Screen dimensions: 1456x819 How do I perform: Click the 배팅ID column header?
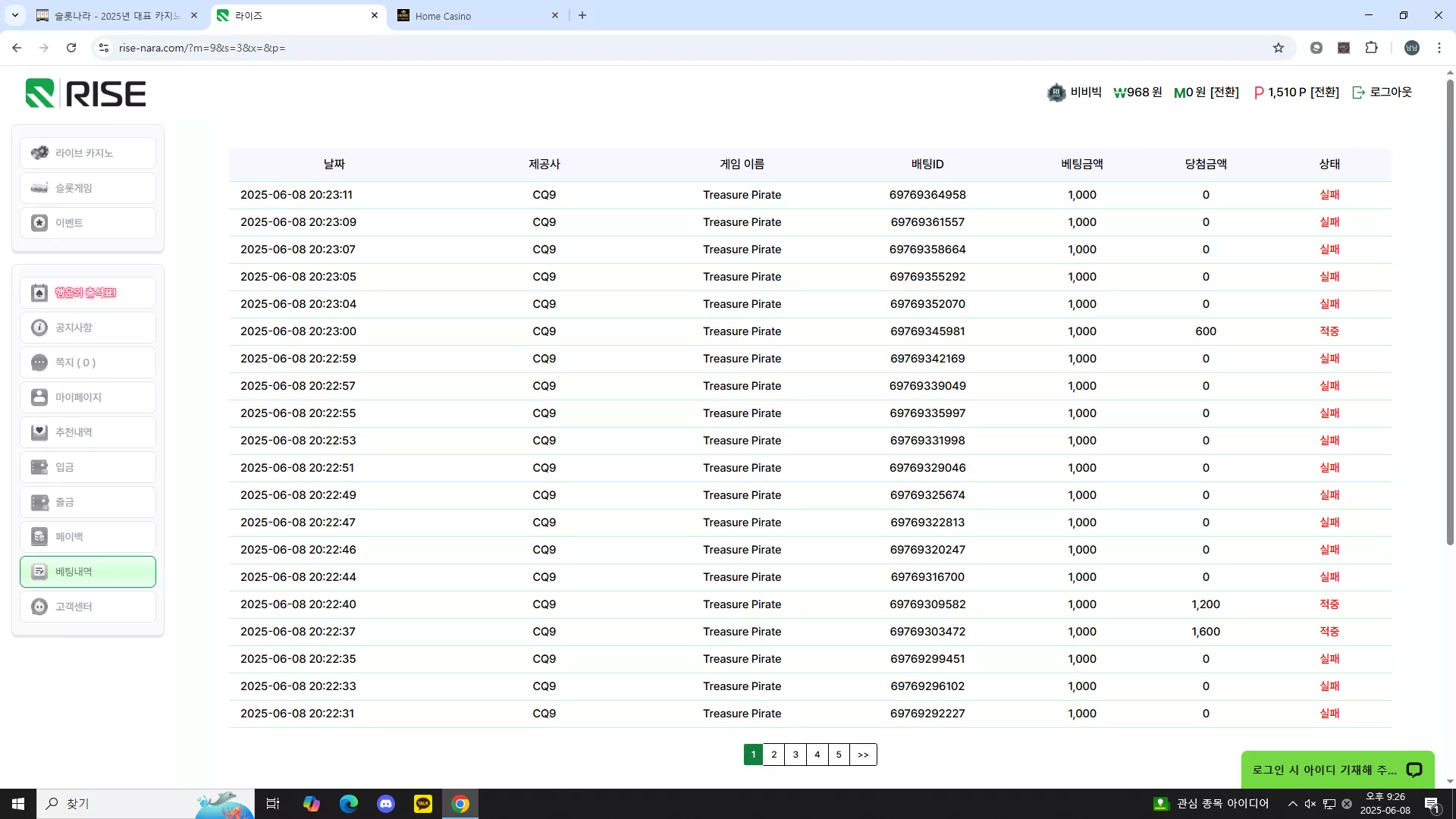point(927,164)
